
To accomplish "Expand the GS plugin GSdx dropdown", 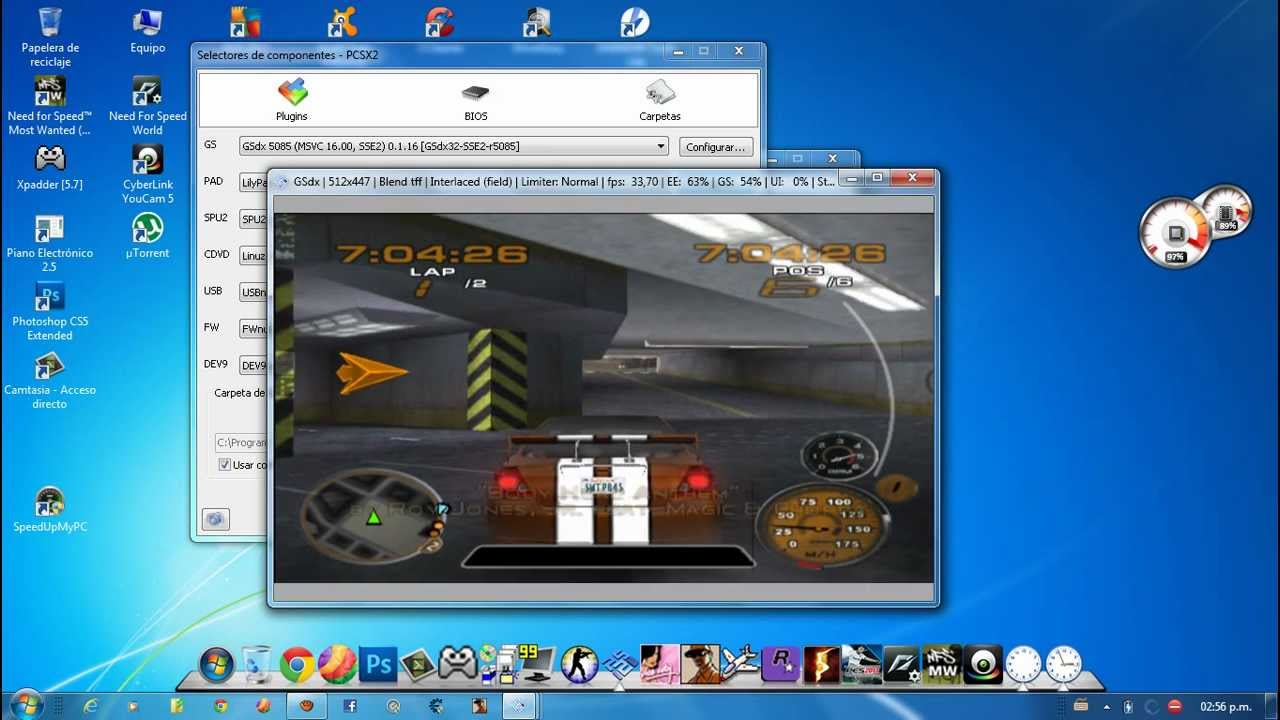I will [x=454, y=147].
